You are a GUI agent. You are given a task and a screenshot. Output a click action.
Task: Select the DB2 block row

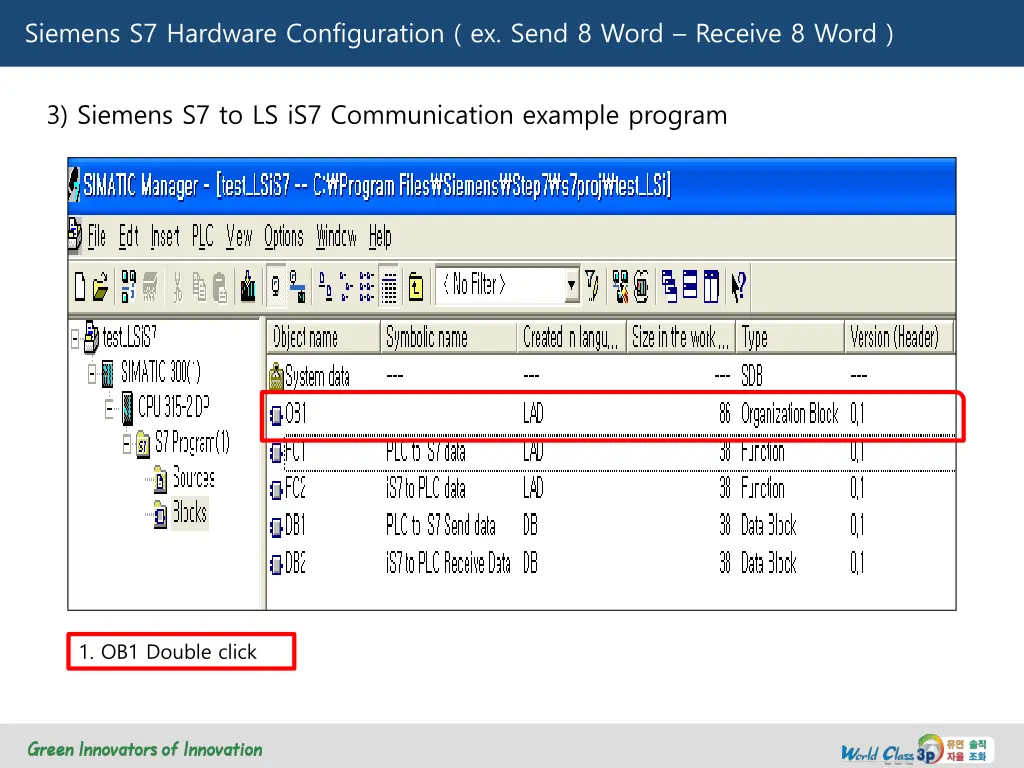click(x=611, y=563)
